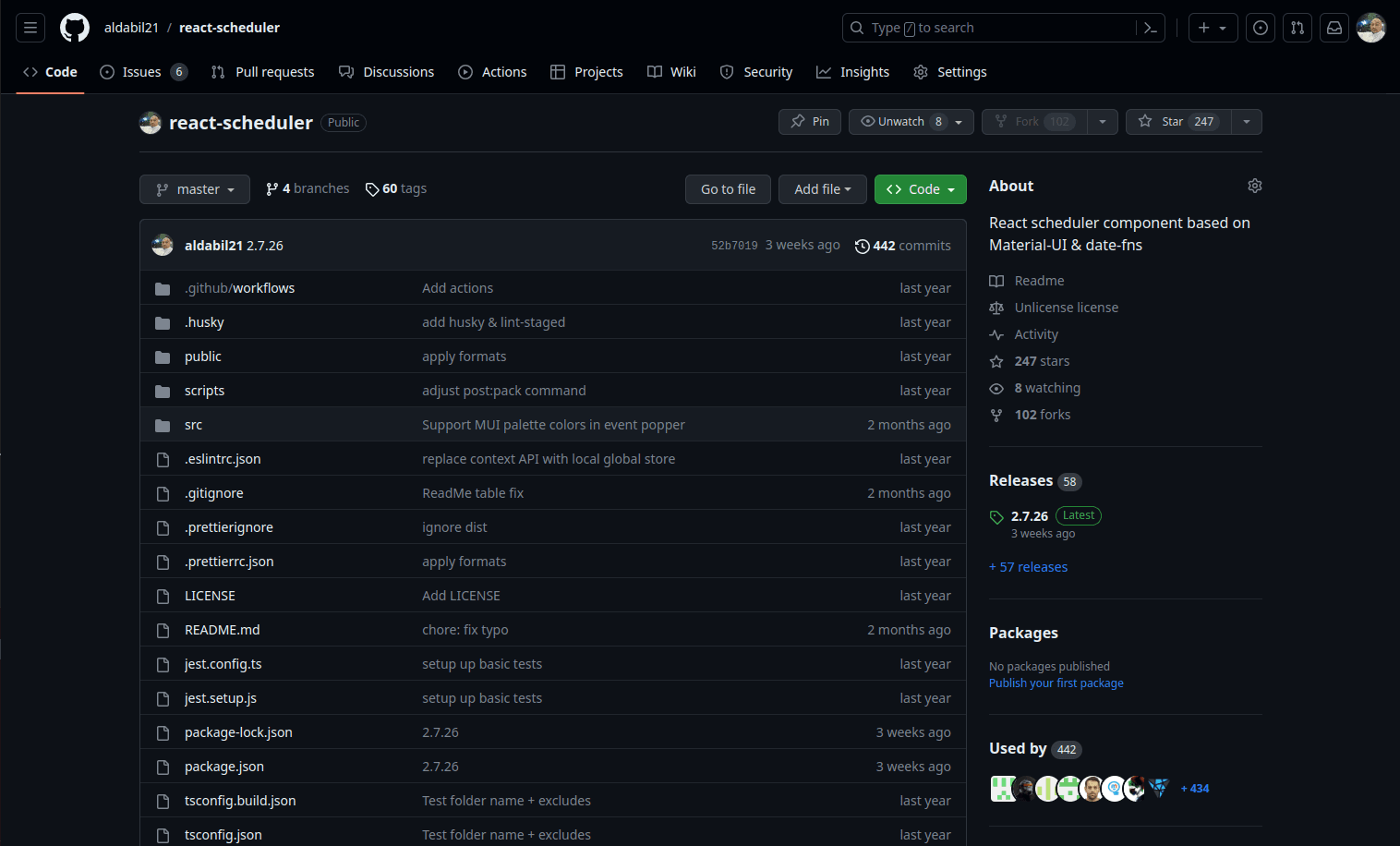
Task: Expand the Star lists dropdown arrow
Action: (x=1247, y=122)
